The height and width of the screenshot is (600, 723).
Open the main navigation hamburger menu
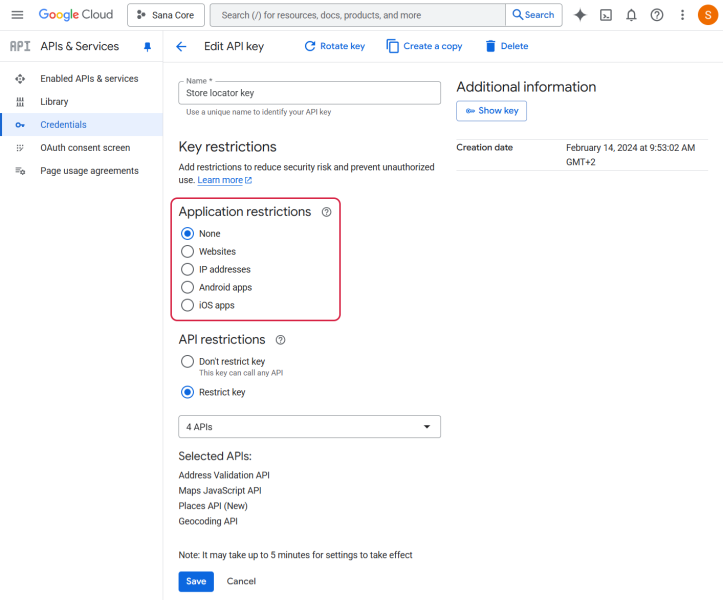click(x=17, y=15)
